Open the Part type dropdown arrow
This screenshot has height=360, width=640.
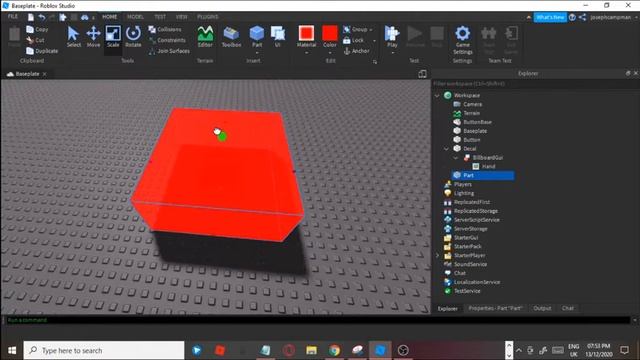pos(257,53)
